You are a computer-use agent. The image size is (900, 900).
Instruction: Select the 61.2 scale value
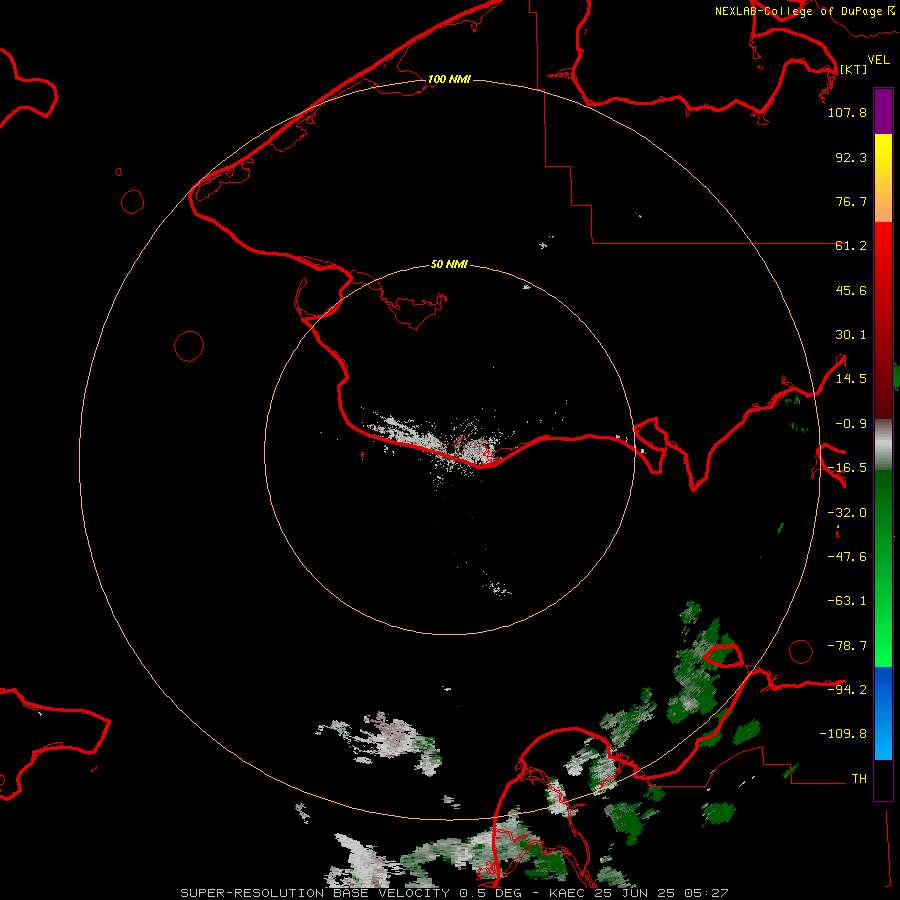click(851, 246)
